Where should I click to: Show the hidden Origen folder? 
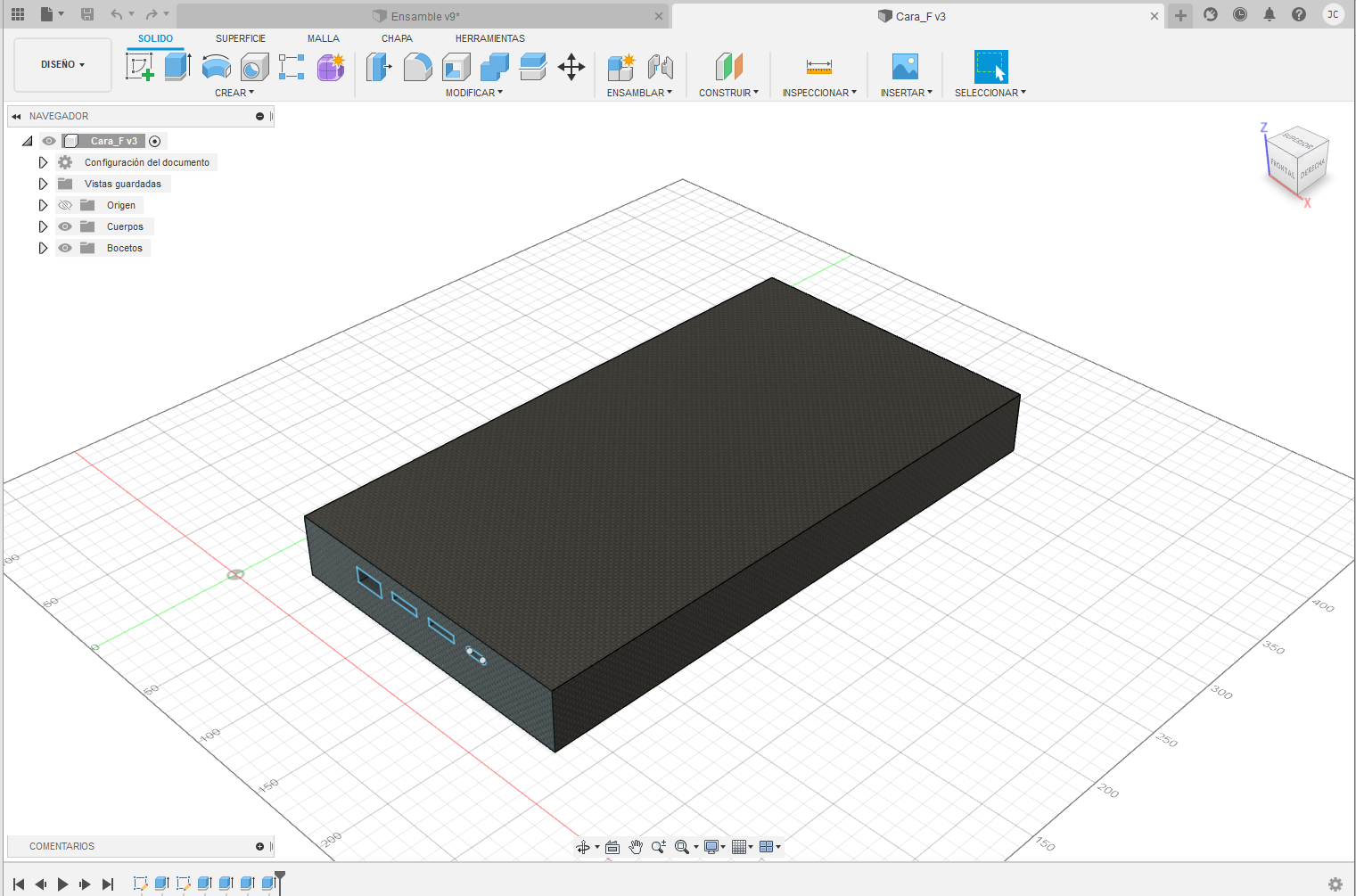(x=65, y=205)
